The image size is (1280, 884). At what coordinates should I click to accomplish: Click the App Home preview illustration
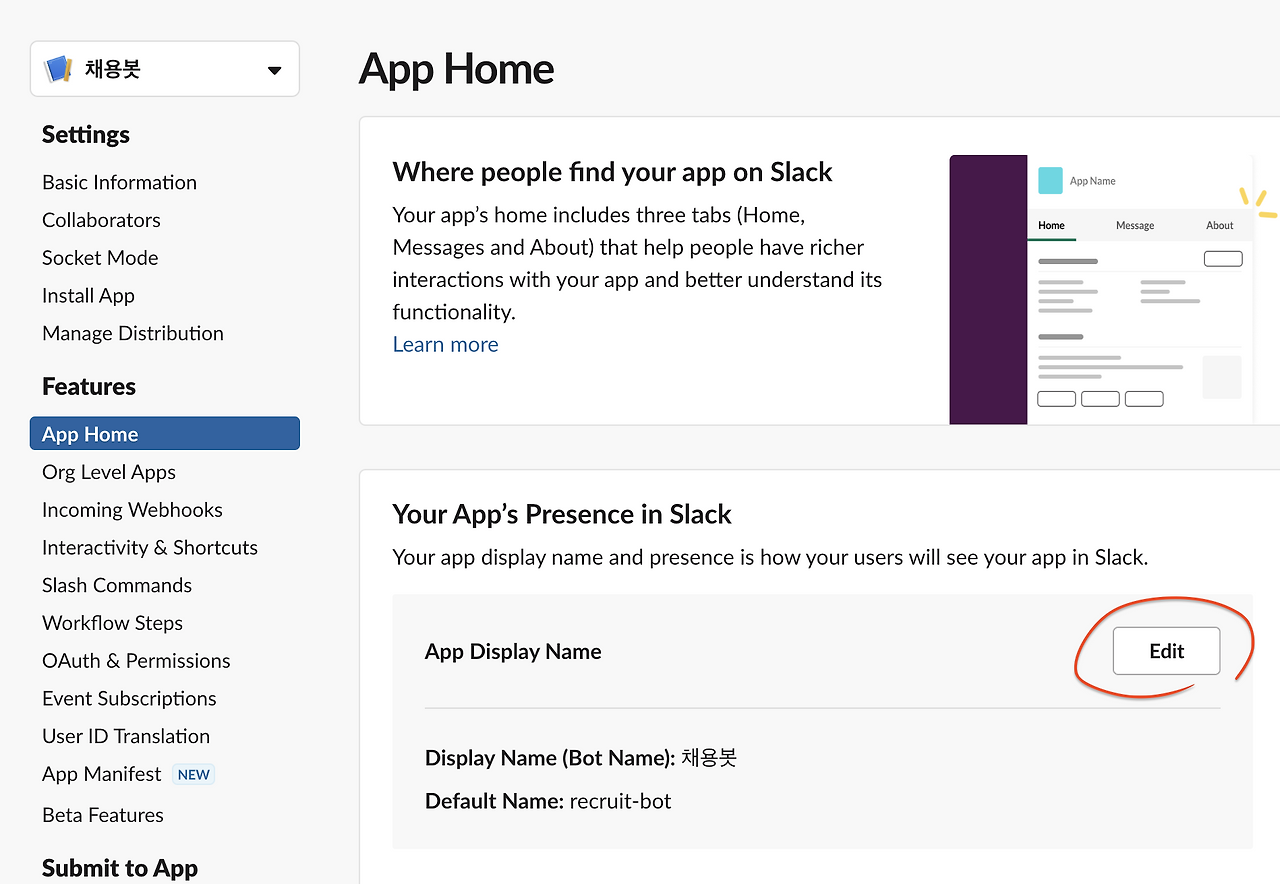point(1100,290)
